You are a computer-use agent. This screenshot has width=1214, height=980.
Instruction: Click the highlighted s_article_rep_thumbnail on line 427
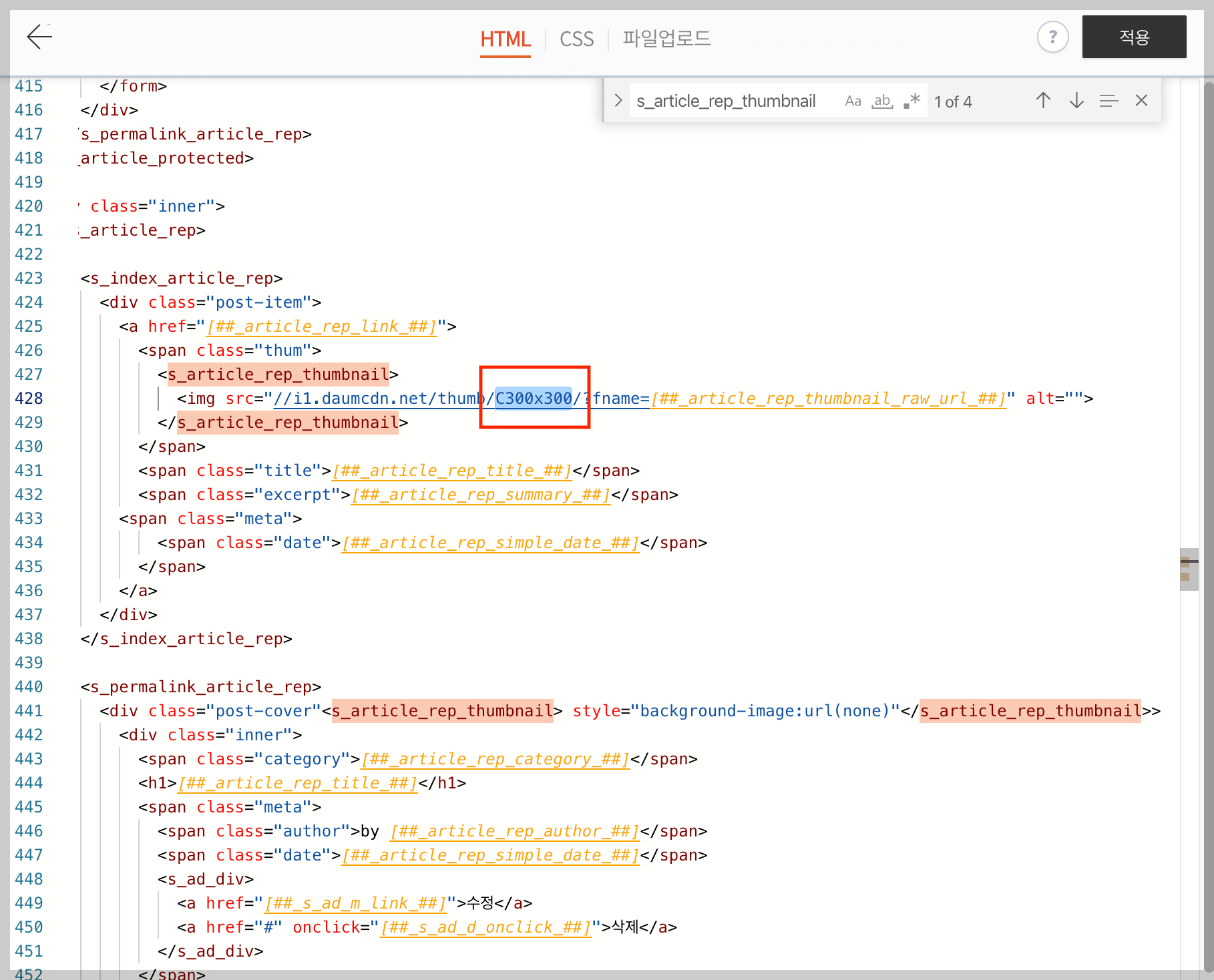point(278,375)
